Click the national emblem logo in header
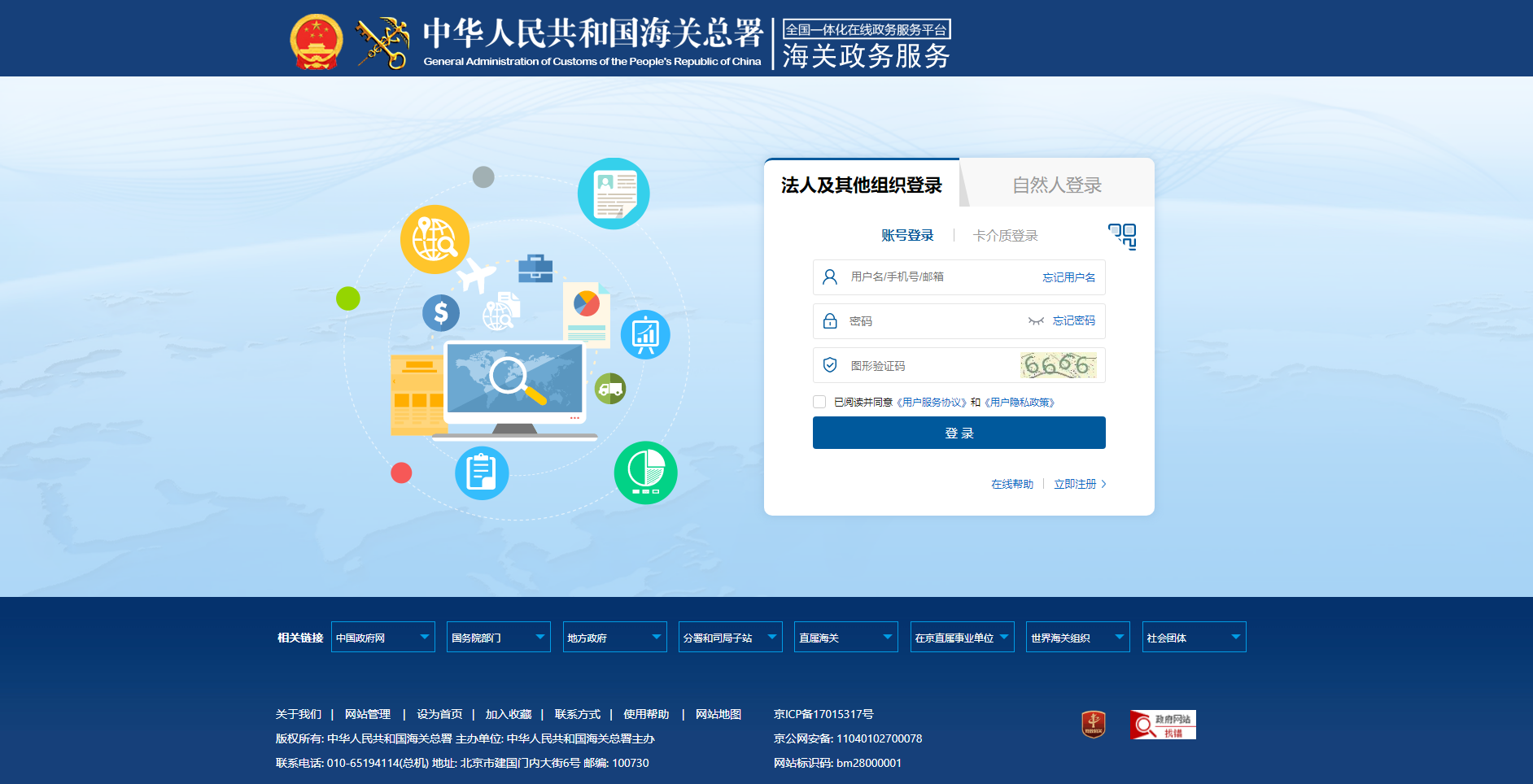 [x=317, y=41]
